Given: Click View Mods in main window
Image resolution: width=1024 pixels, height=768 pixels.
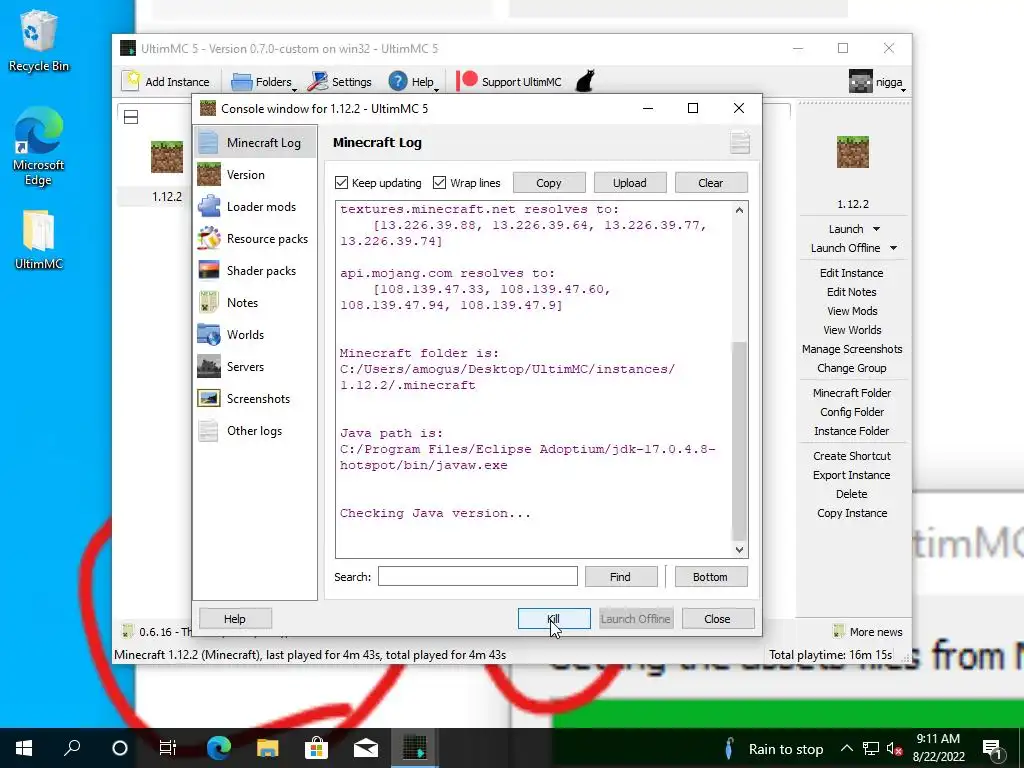Looking at the screenshot, I should point(852,311).
